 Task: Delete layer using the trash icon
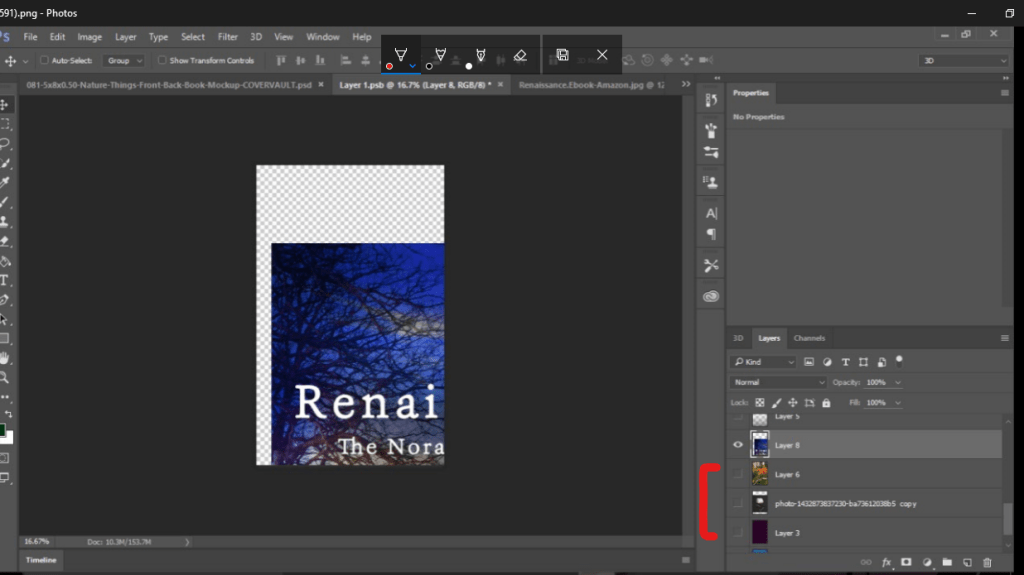(987, 563)
